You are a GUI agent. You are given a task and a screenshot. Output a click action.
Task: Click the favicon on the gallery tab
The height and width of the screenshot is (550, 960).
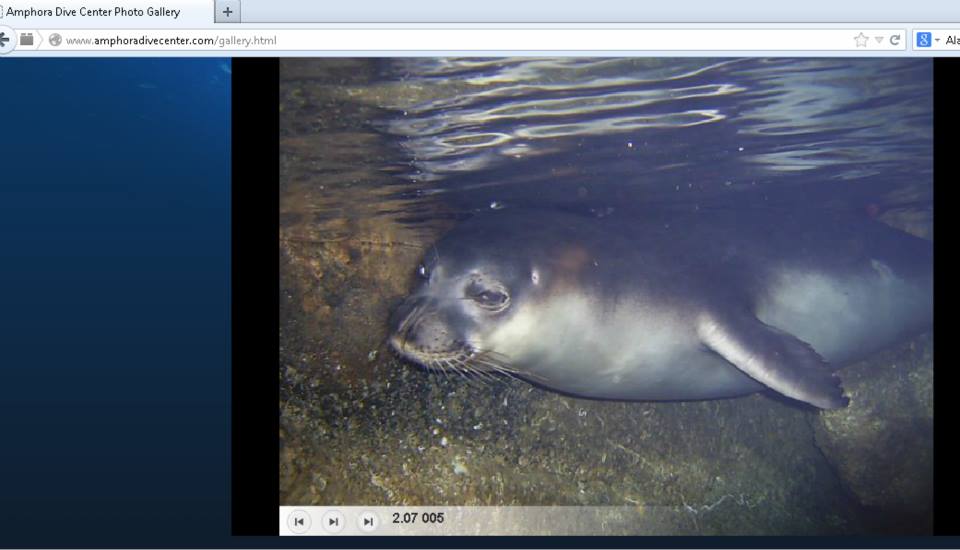[x=2, y=12]
